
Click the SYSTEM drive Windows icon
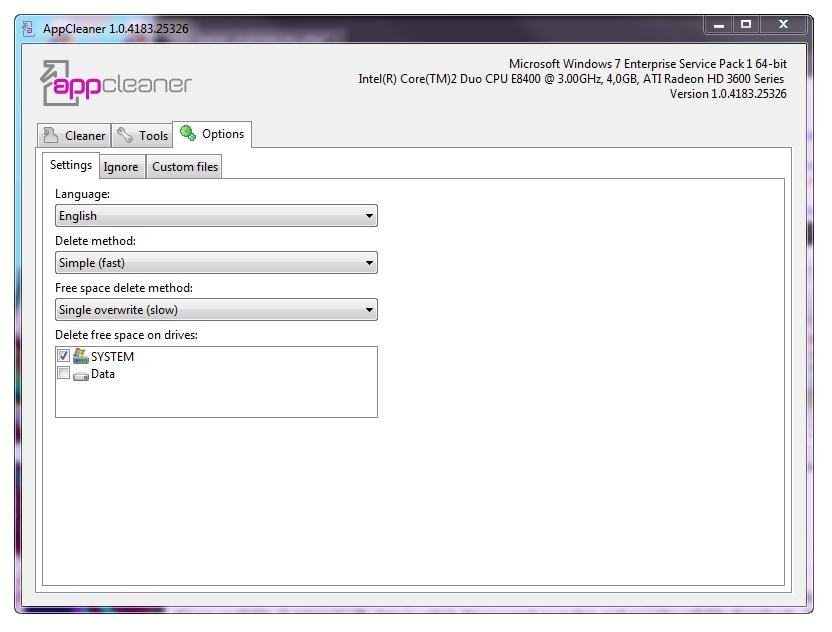(x=81, y=356)
